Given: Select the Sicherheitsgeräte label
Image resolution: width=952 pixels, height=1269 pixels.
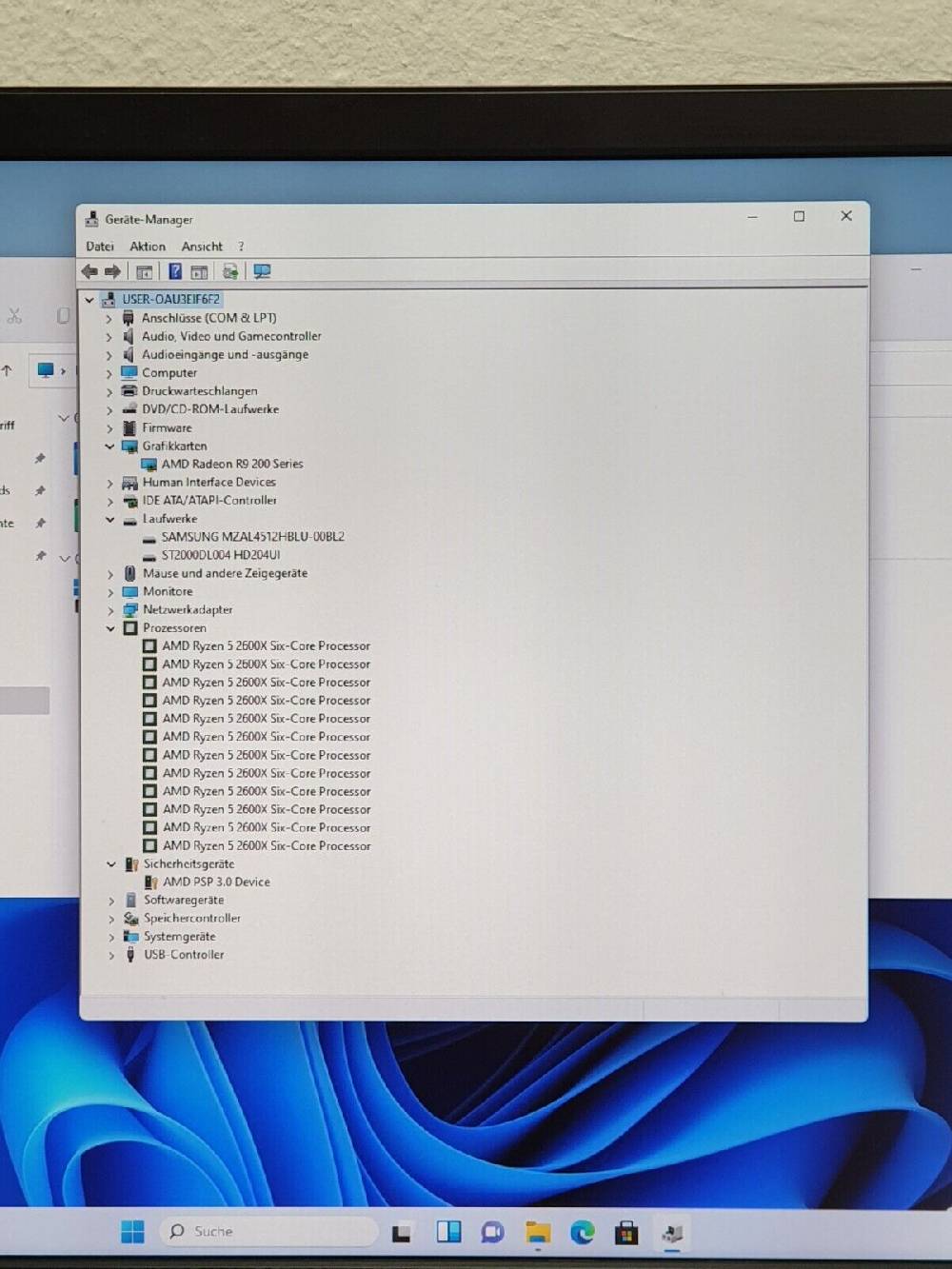Looking at the screenshot, I should (188, 863).
